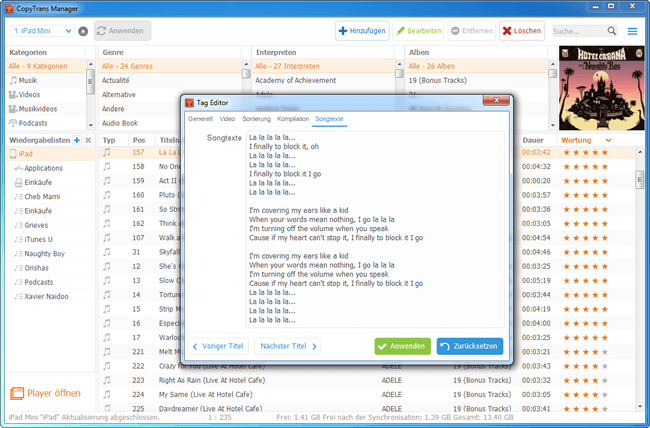Go to Voriger Titel
Viewport: 650px width, 428px height.
tap(218, 346)
